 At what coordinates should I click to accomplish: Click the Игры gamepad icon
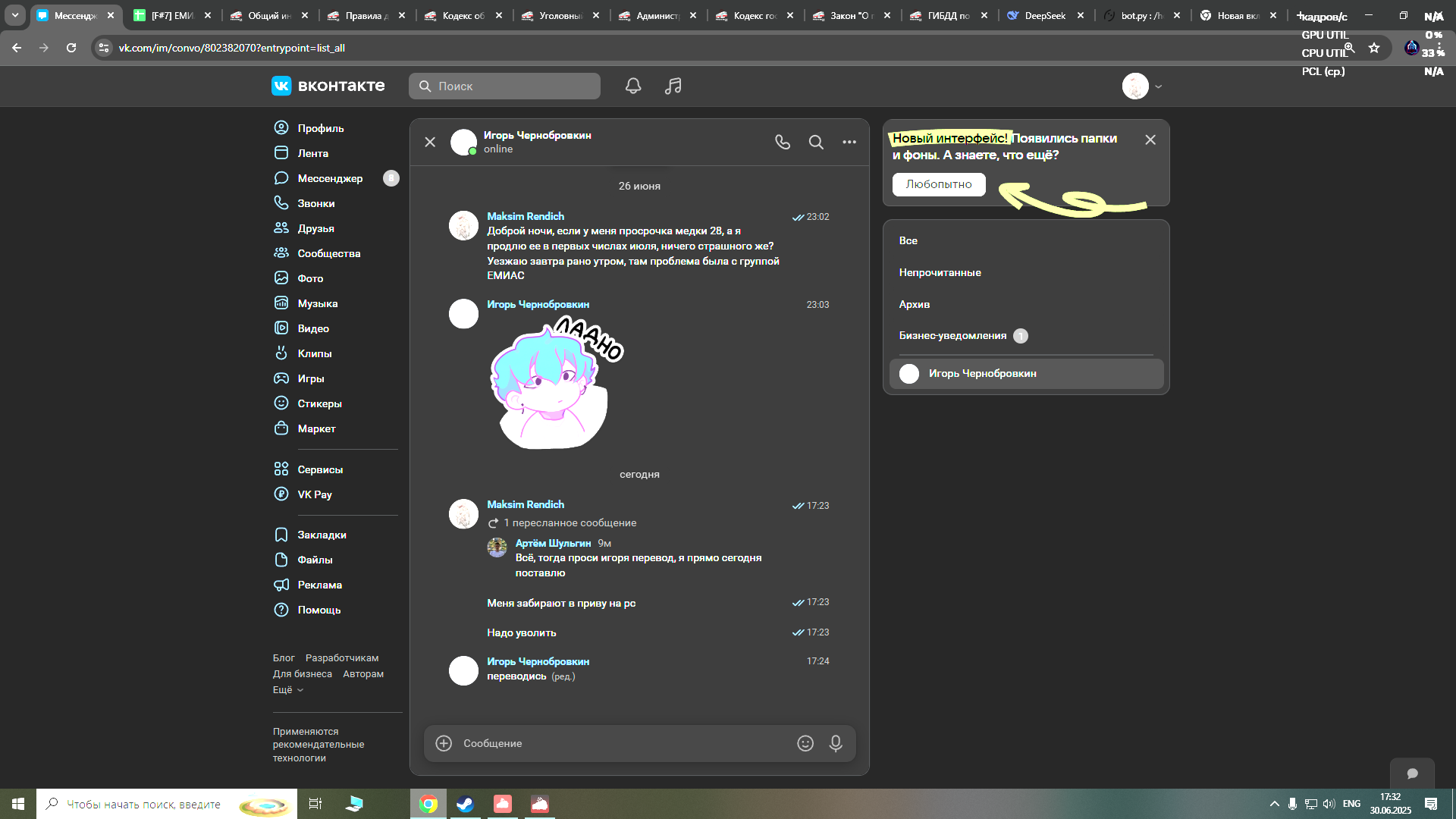click(281, 378)
